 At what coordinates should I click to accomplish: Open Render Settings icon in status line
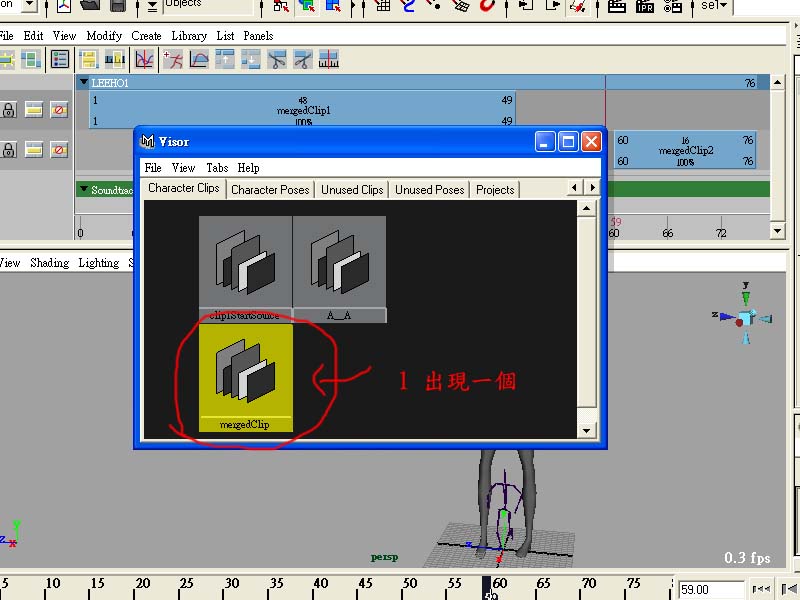pyautogui.click(x=673, y=6)
